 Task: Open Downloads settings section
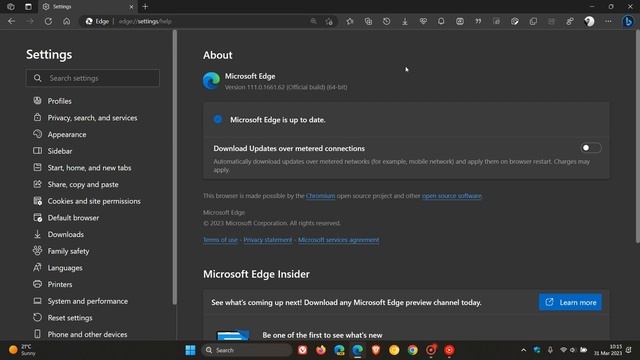58,234
